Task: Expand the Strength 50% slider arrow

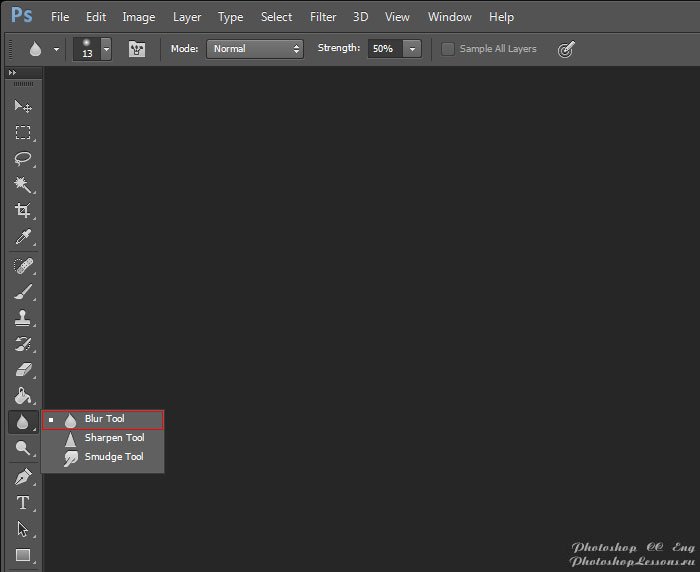Action: (412, 48)
